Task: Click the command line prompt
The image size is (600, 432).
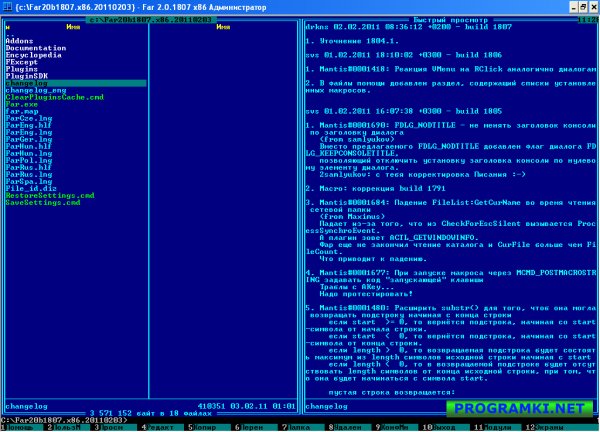Action: point(64,420)
